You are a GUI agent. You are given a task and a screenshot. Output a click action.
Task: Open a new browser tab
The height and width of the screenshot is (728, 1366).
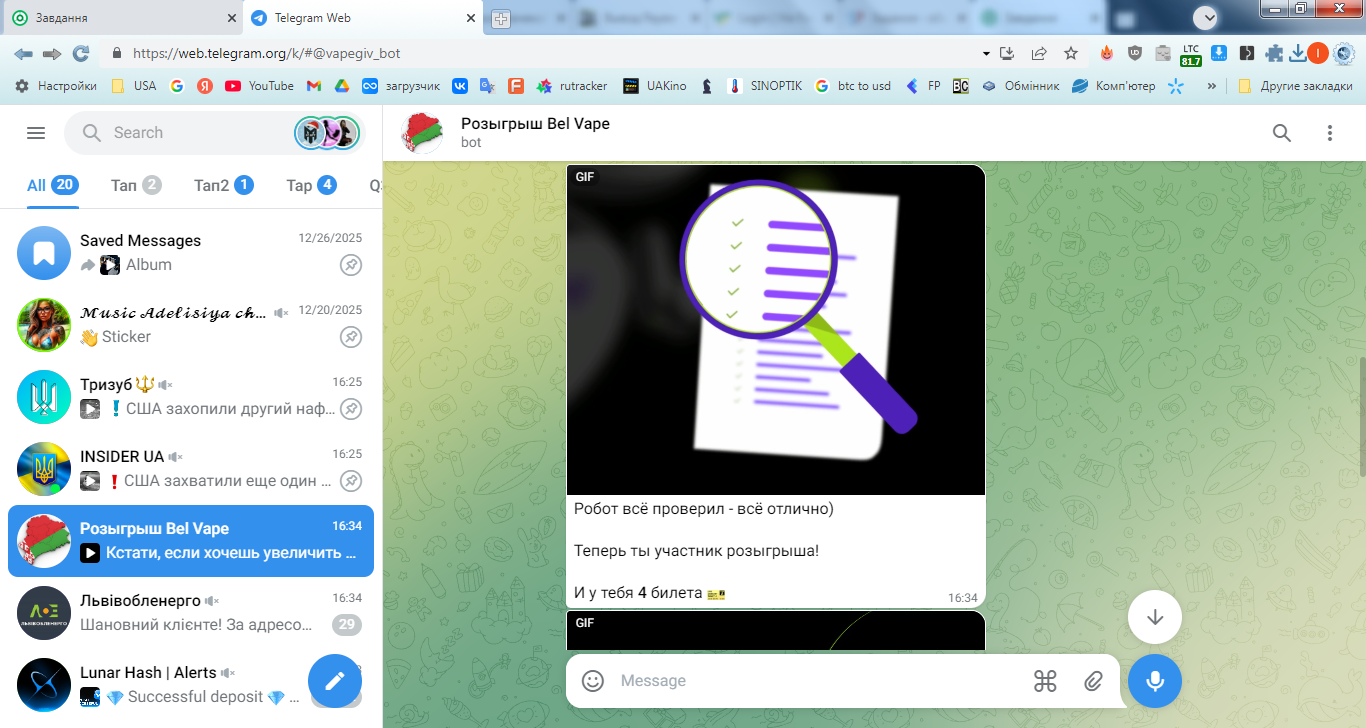tap(500, 18)
